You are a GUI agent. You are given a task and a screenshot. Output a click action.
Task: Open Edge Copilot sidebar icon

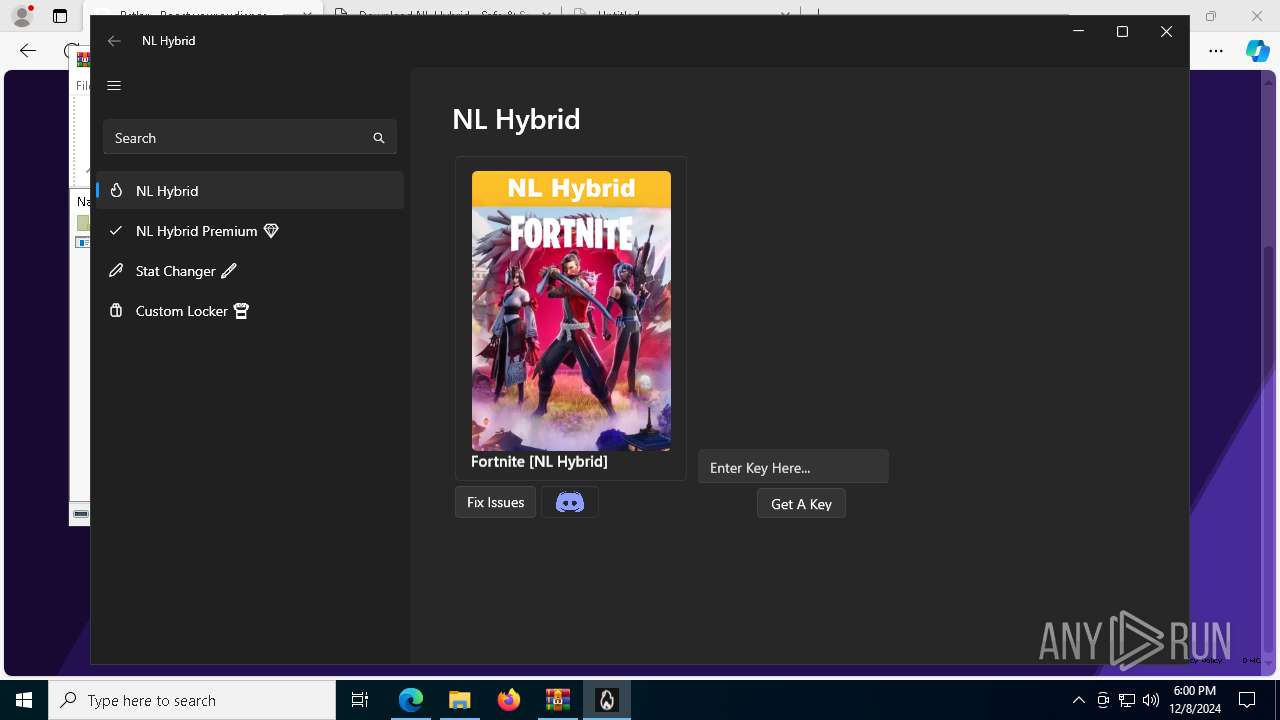tap(1258, 51)
